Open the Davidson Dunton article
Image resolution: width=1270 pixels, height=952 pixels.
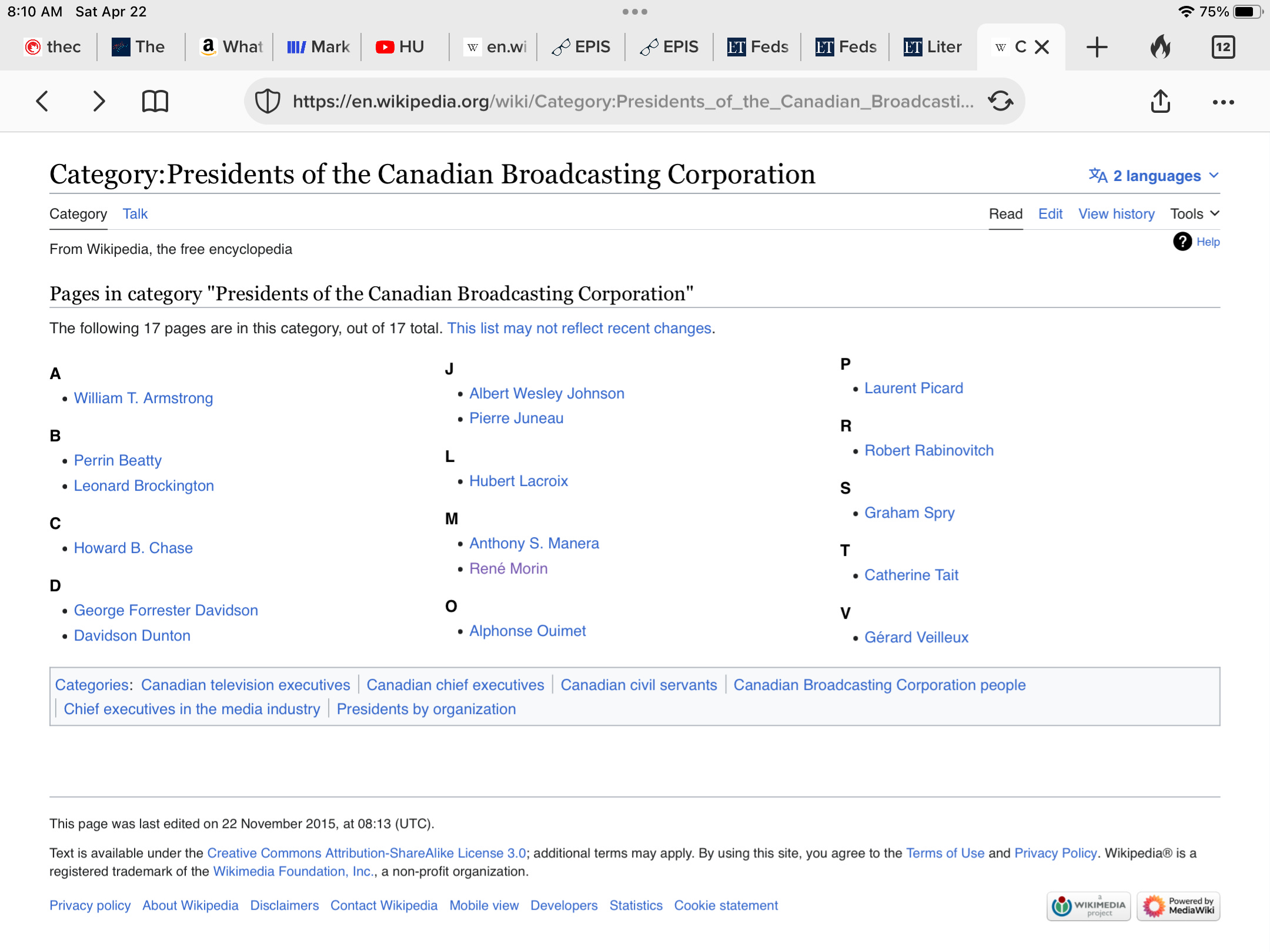[132, 636]
